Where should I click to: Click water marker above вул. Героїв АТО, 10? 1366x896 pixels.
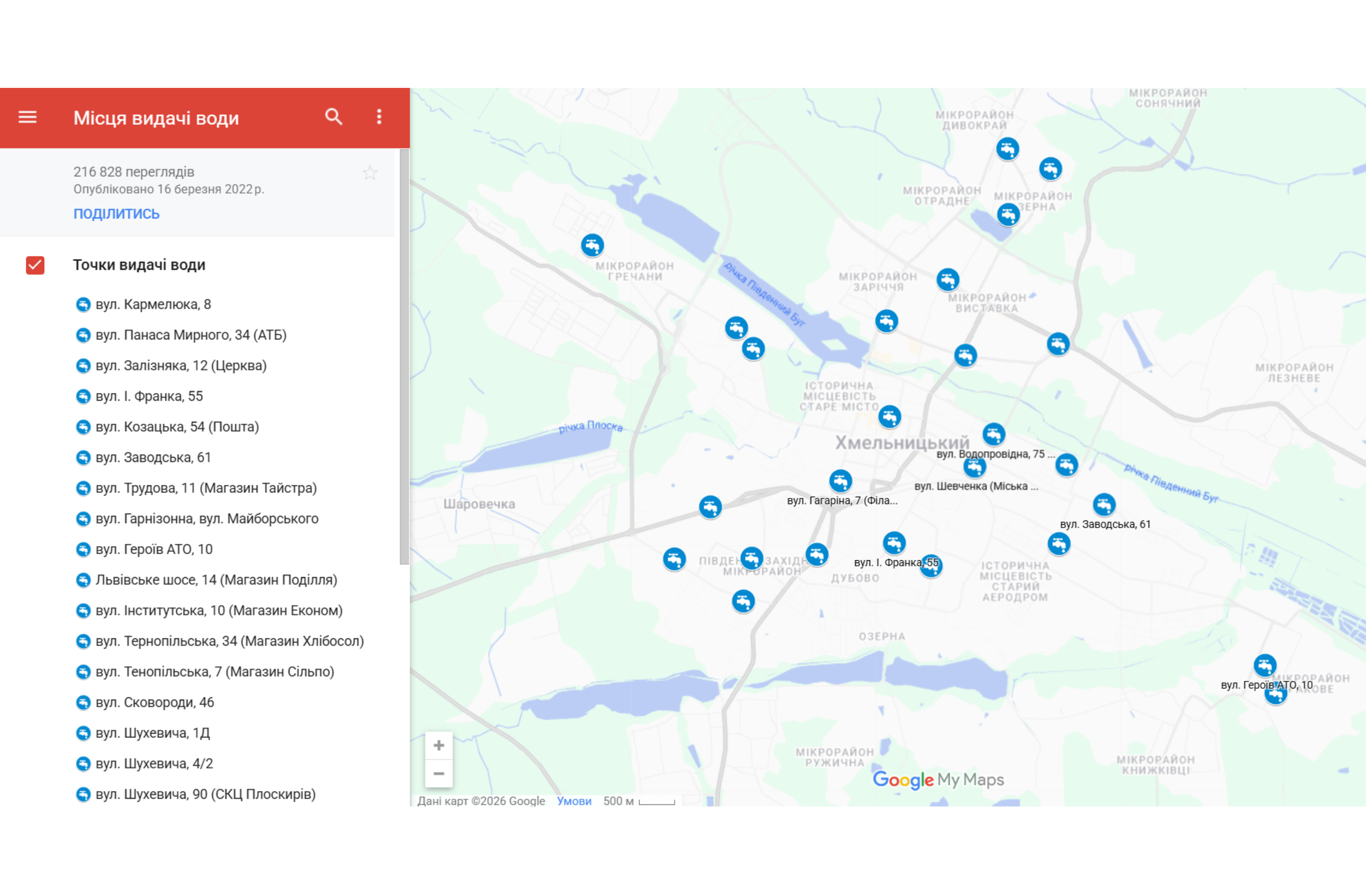tap(1264, 665)
